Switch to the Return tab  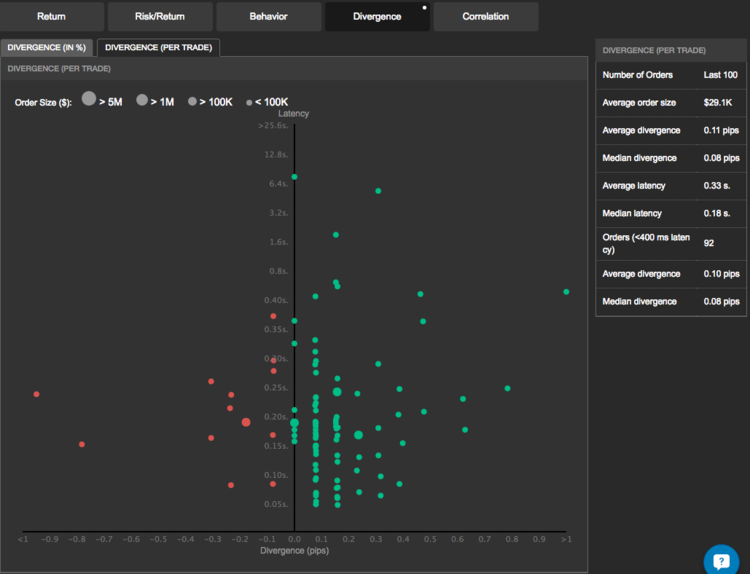click(51, 16)
